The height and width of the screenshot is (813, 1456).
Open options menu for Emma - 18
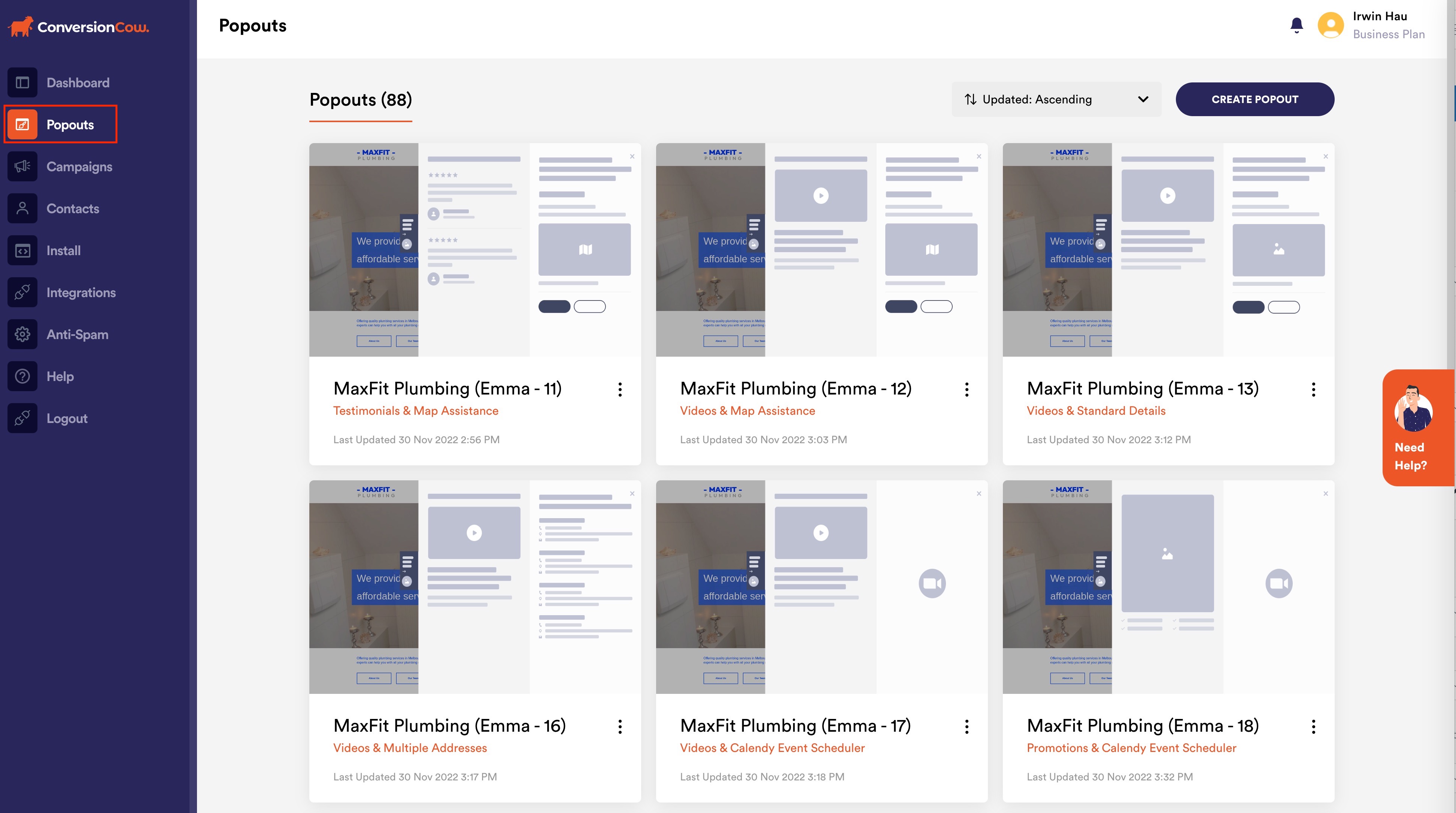coord(1314,726)
